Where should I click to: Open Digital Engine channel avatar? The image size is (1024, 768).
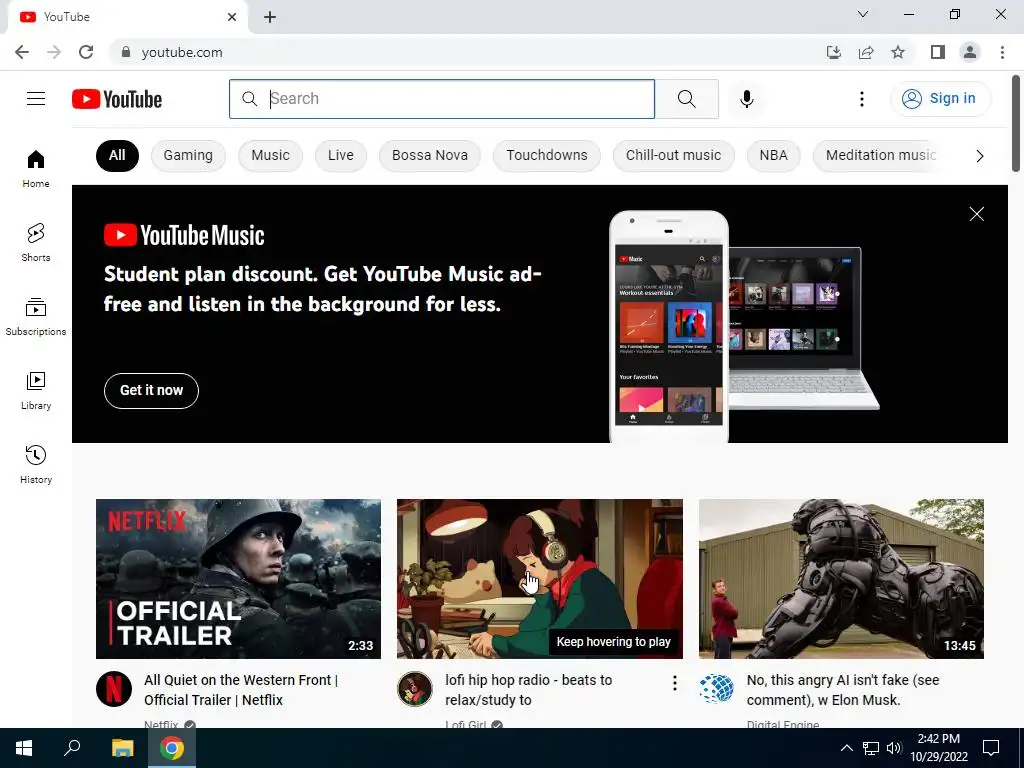tap(716, 689)
